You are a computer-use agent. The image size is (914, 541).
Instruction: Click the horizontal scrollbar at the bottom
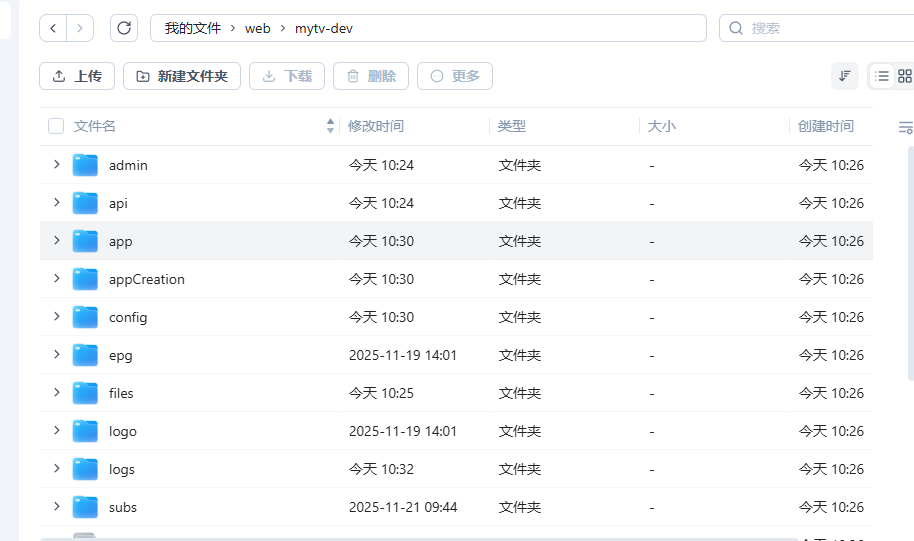pos(419,539)
